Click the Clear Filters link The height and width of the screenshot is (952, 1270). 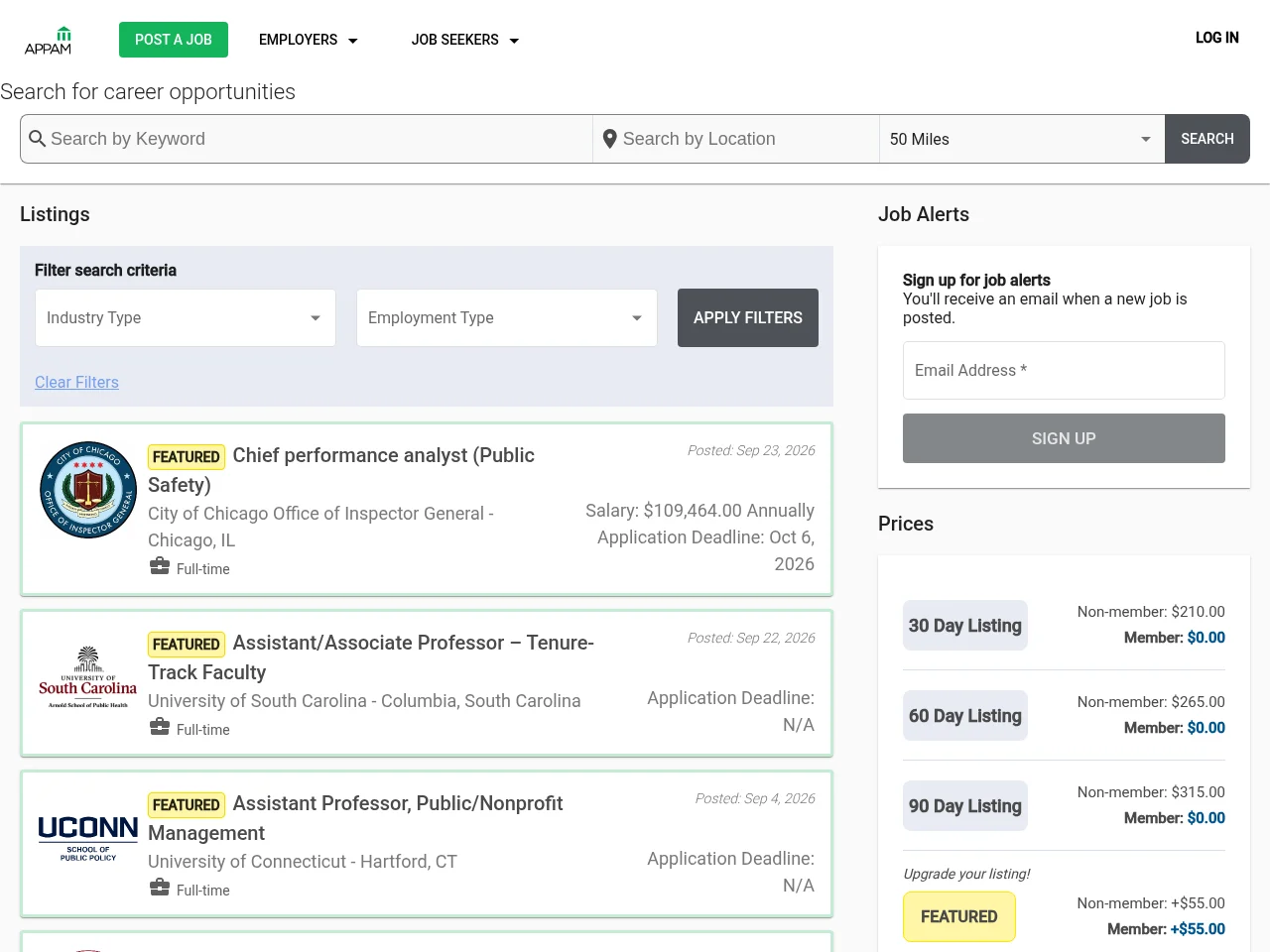76,382
